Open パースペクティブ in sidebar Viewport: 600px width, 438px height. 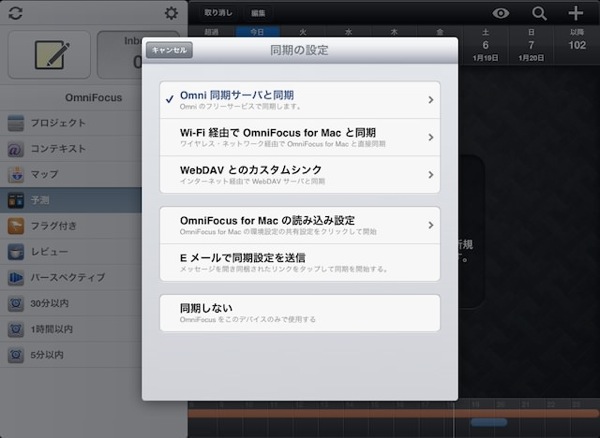(x=71, y=278)
